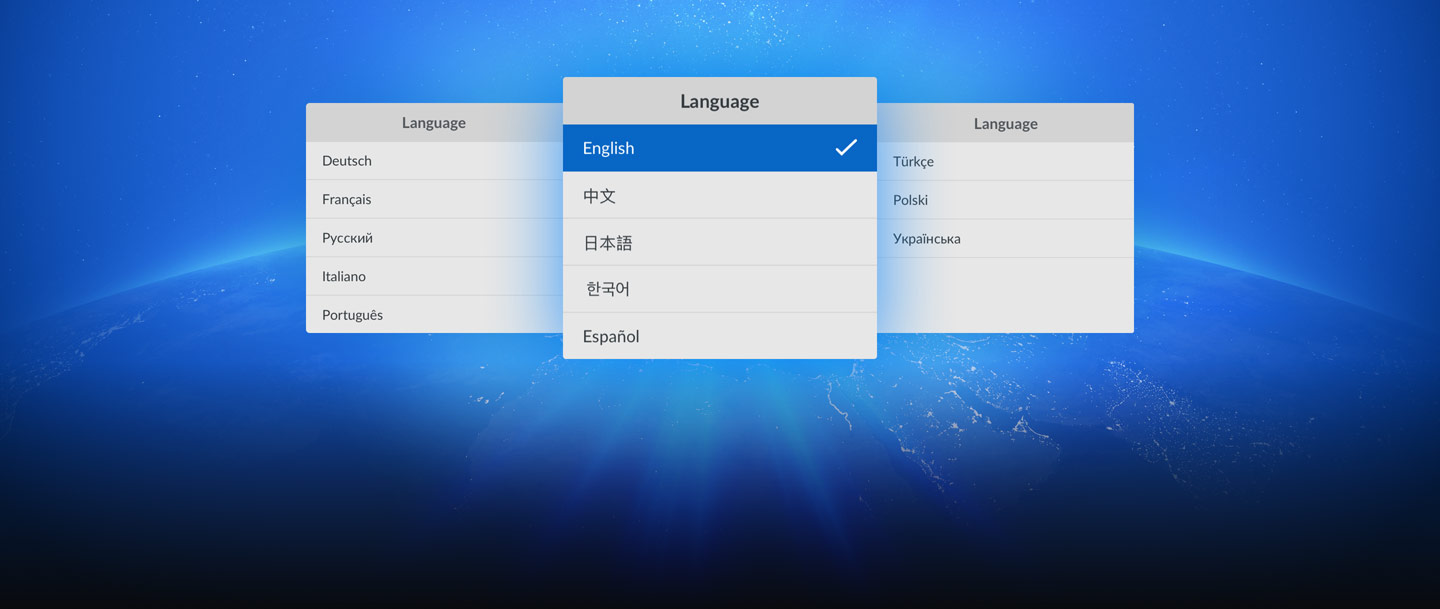Click Language header above Türkçe
Viewport: 1440px width, 609px height.
(1005, 124)
